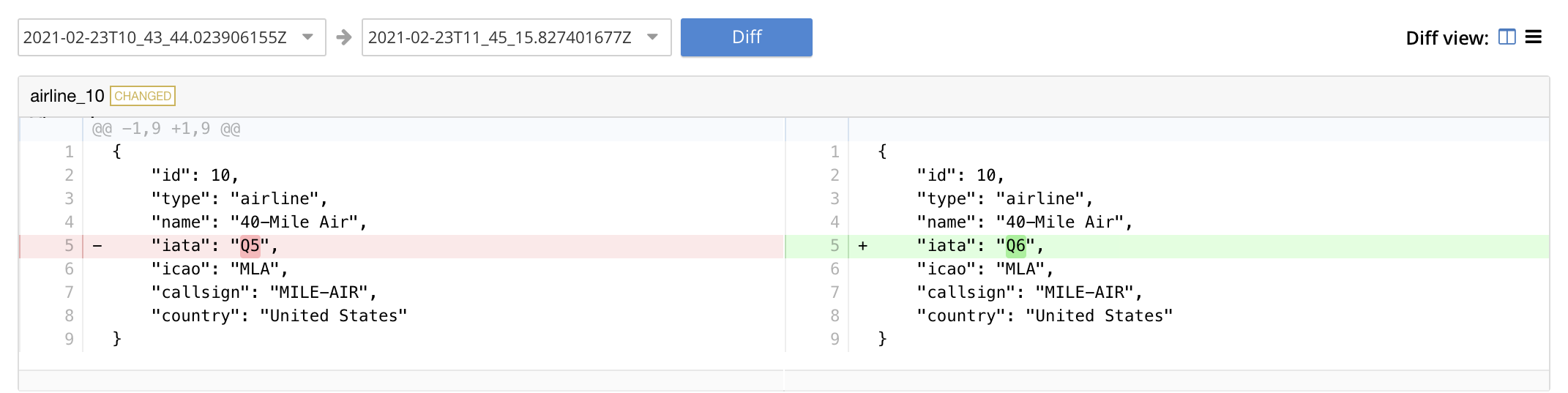Switch to unified line-by-line diff view icon
1568x393 pixels.
pos(1534,37)
